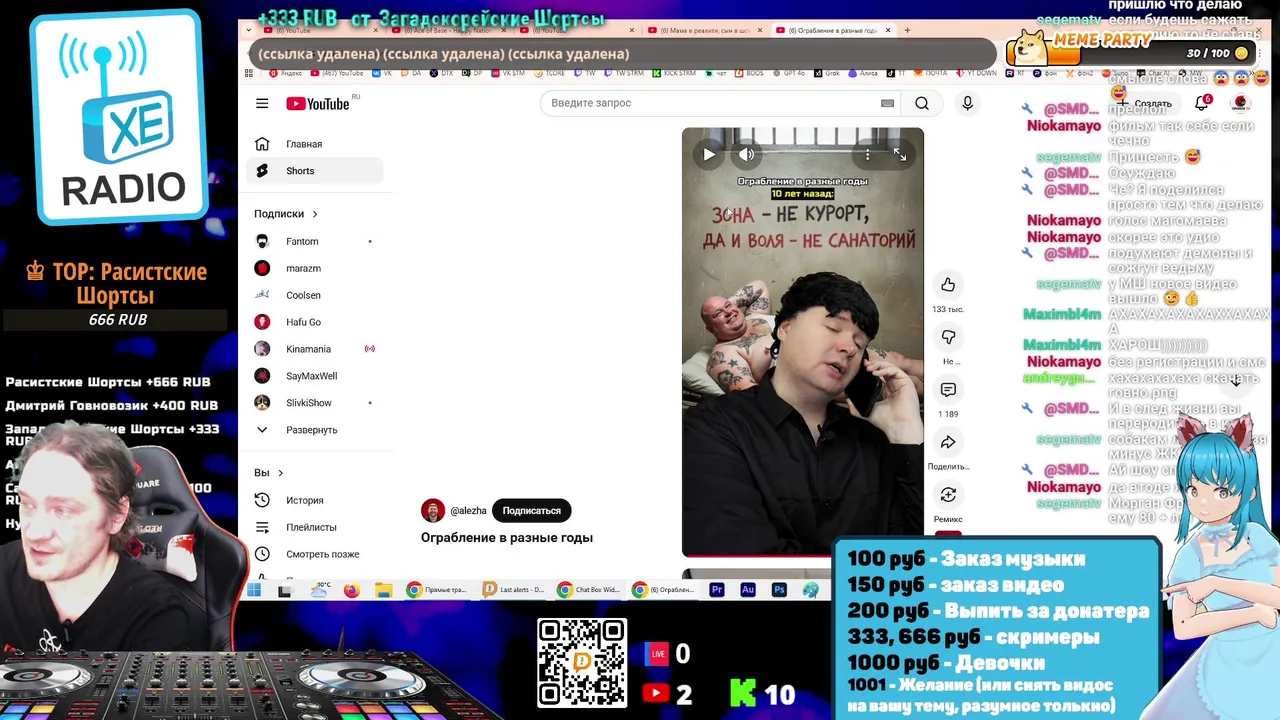Open the KICK STRM bookmark
This screenshot has height=720, width=1280.
coord(673,73)
